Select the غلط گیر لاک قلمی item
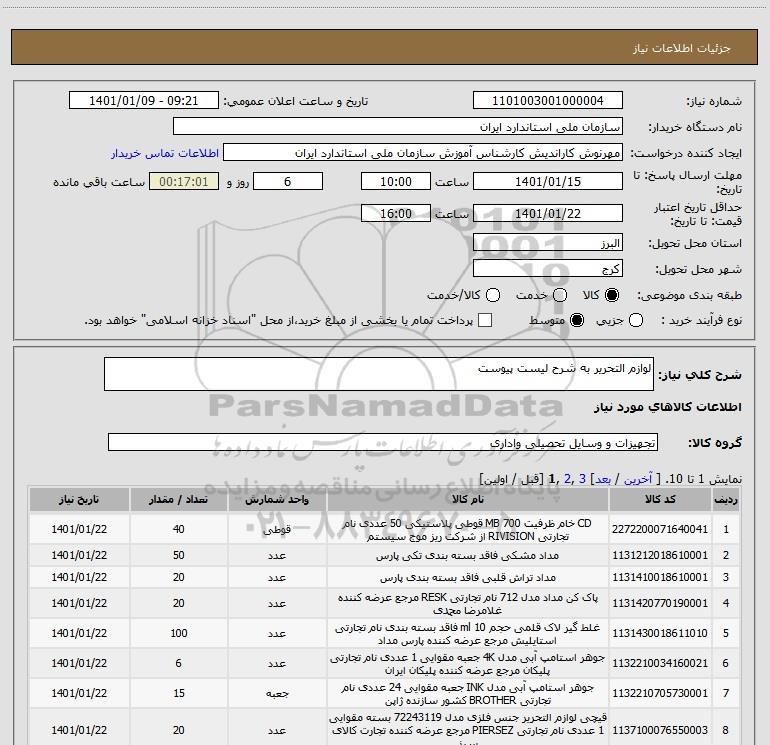The height and width of the screenshot is (745, 770). coord(468,634)
